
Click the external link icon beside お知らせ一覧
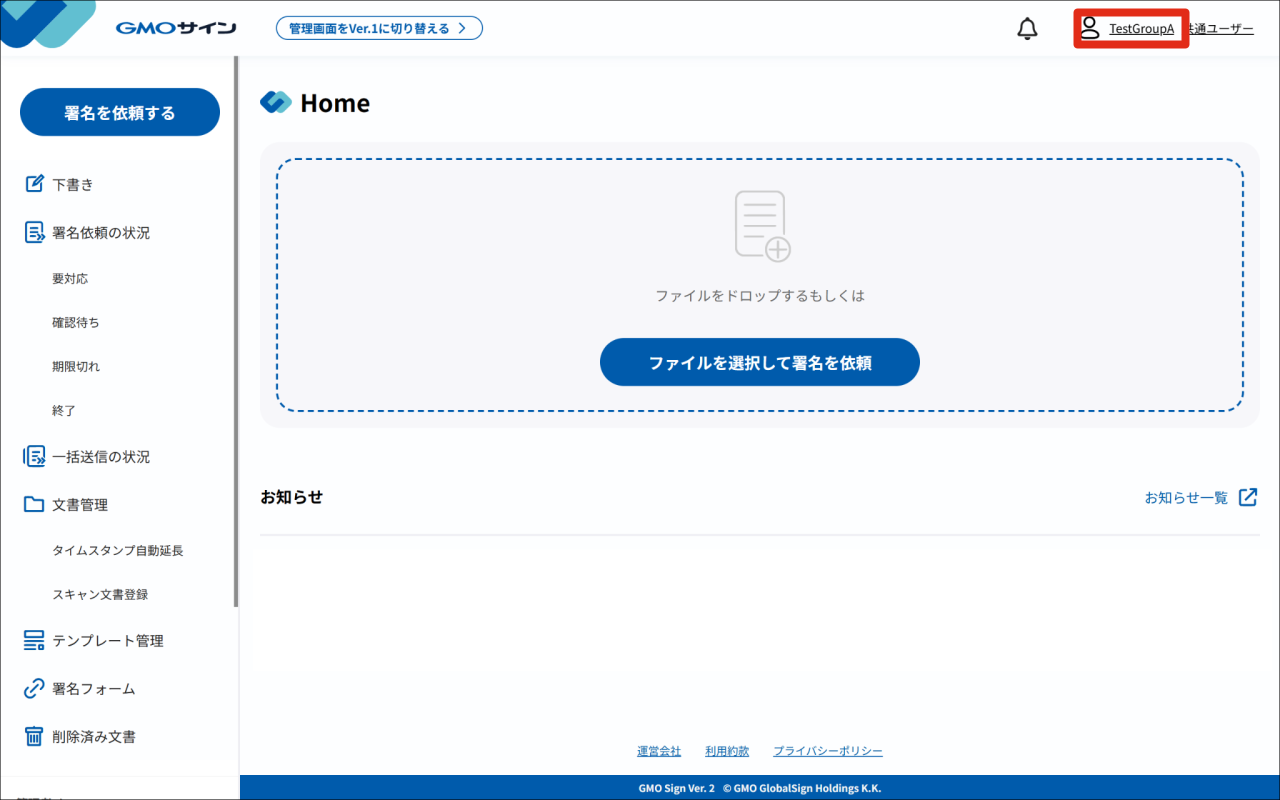click(1248, 497)
